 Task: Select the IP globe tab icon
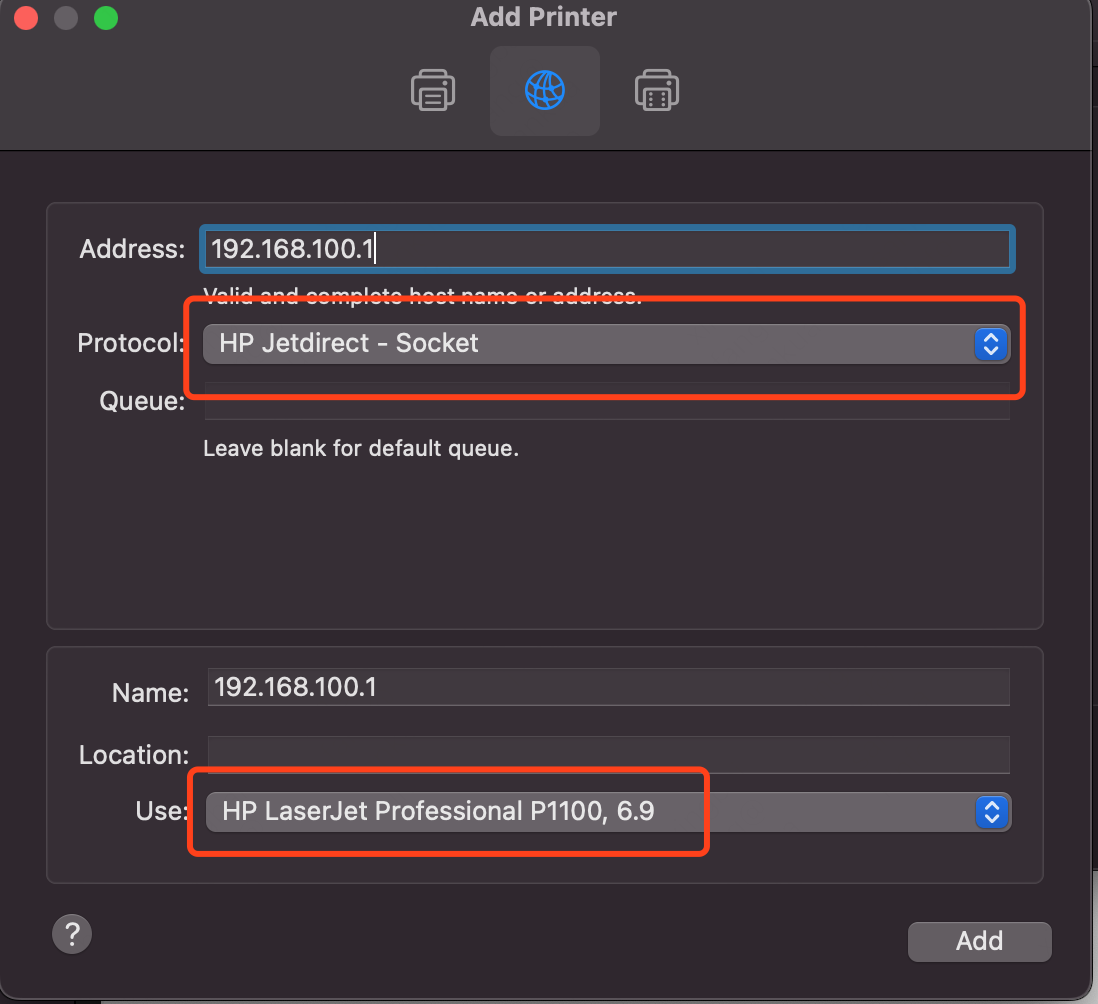(545, 91)
